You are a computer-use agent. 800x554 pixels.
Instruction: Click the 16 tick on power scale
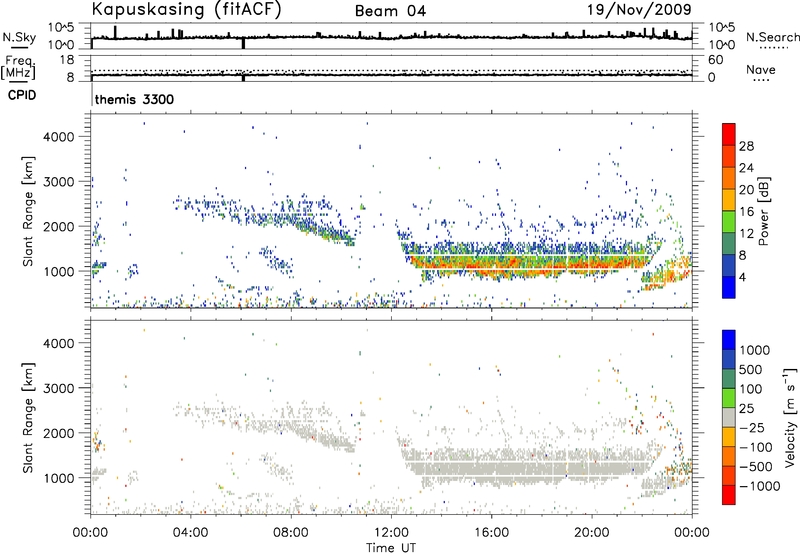pos(746,212)
